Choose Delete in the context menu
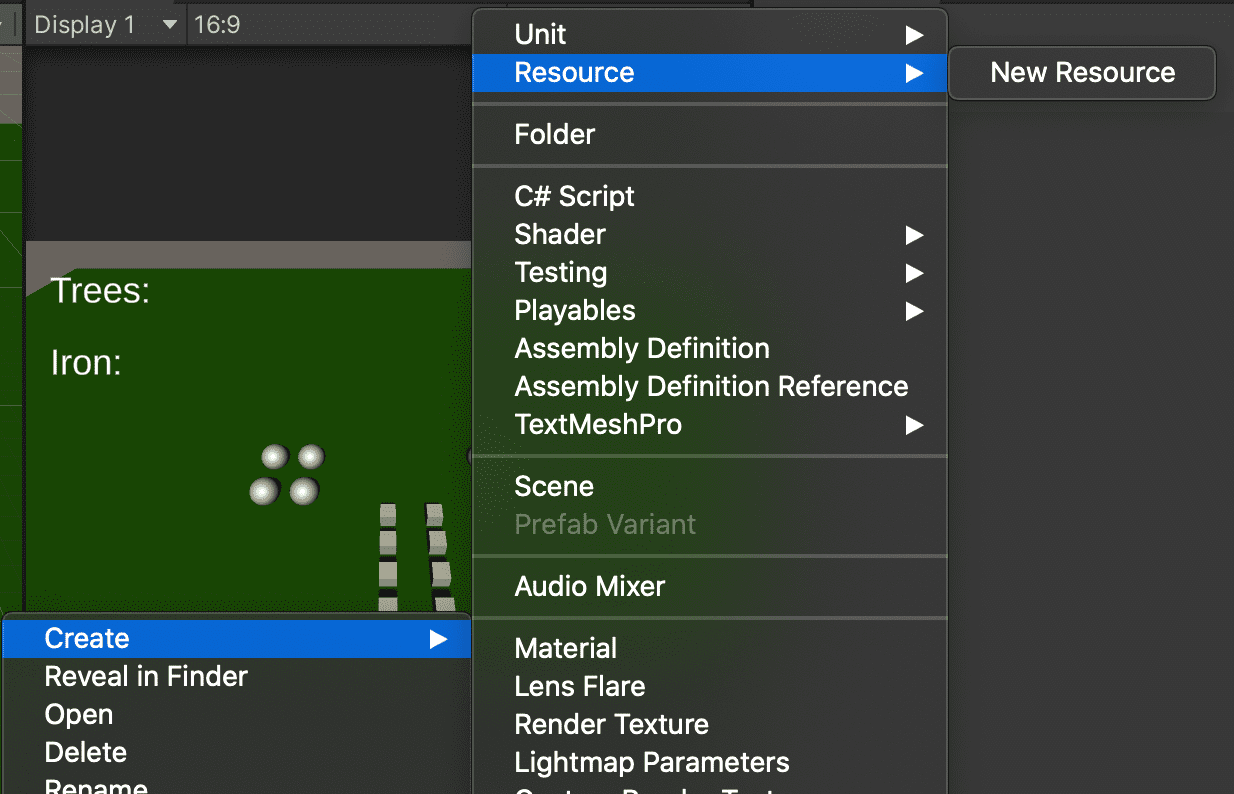 (x=237, y=752)
